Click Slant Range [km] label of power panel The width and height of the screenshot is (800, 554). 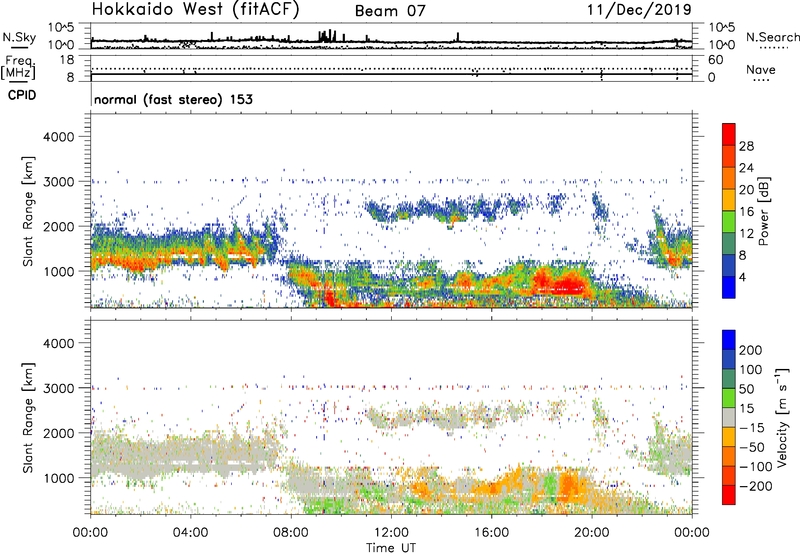28,211
